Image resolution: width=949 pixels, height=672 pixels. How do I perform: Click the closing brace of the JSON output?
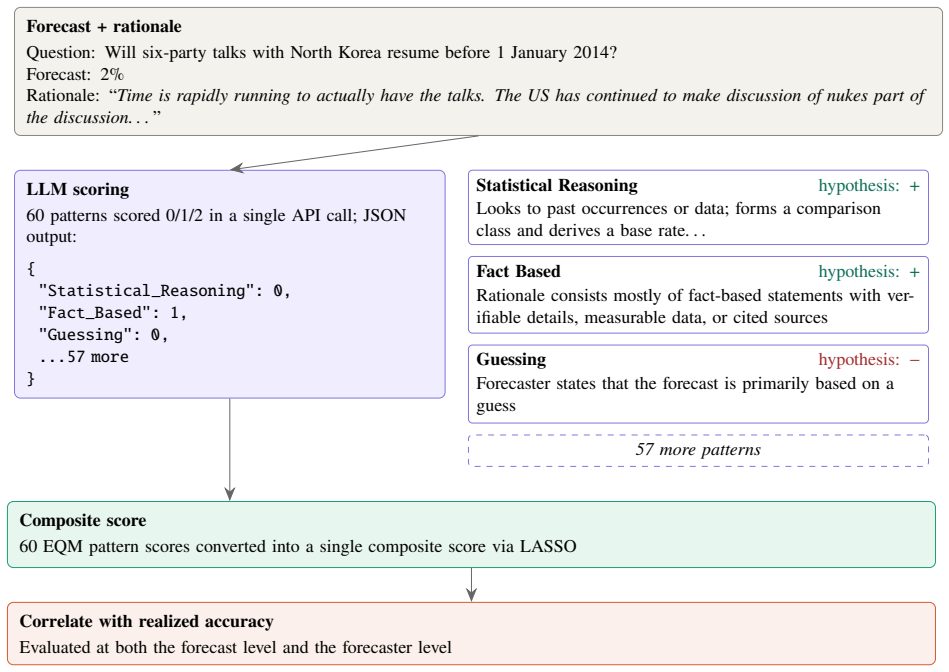(31, 379)
